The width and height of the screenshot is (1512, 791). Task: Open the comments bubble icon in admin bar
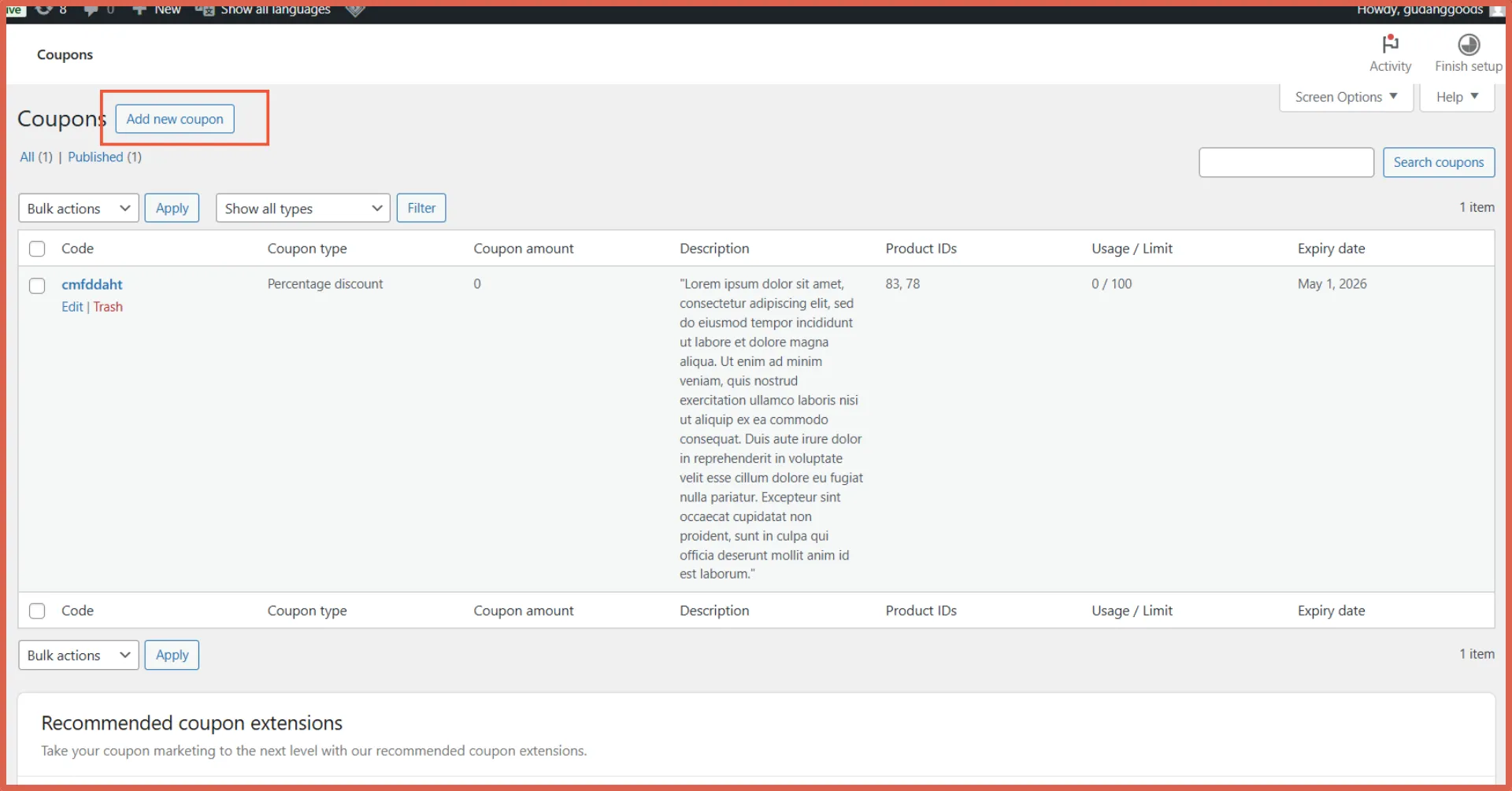tap(91, 10)
